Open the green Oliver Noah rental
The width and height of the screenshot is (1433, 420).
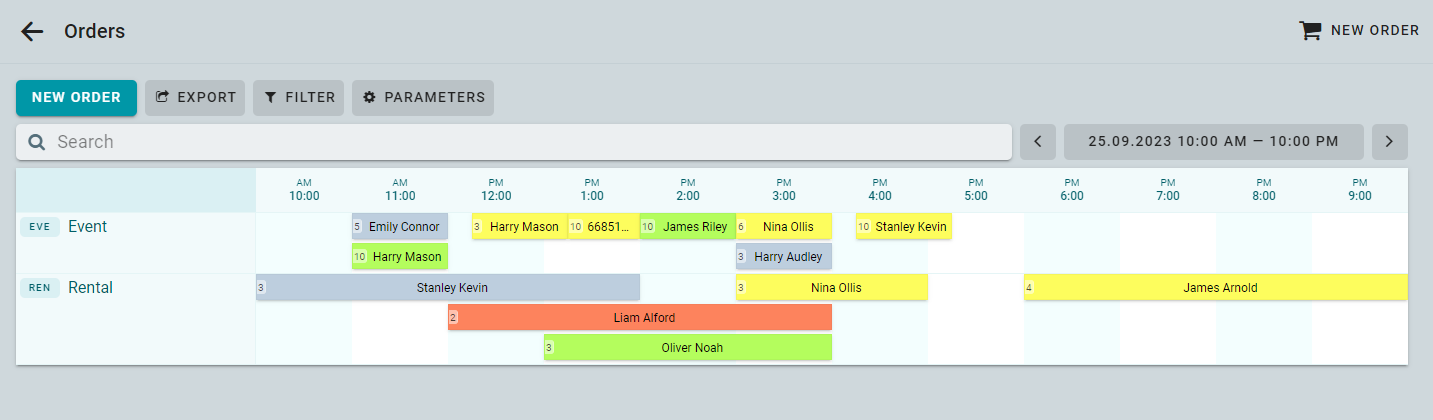click(688, 348)
